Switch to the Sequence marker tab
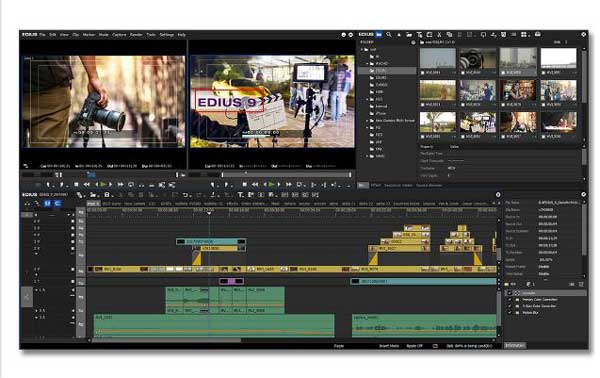This screenshot has height=378, width=600. (398, 186)
